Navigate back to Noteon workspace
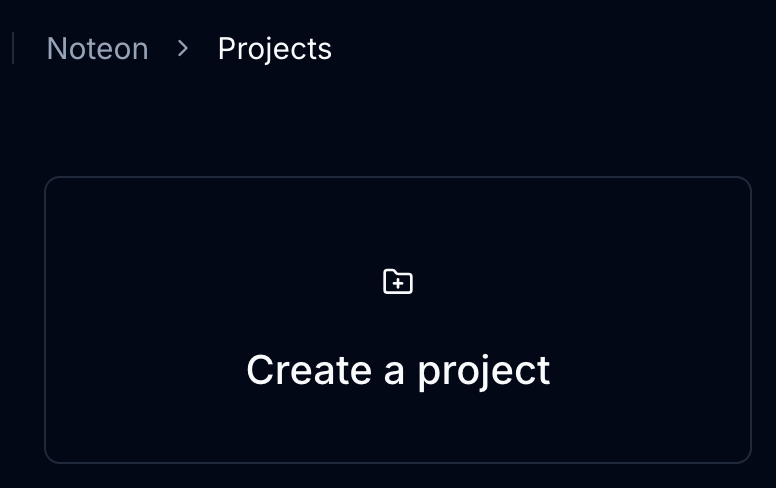This screenshot has width=776, height=488. click(x=97, y=49)
